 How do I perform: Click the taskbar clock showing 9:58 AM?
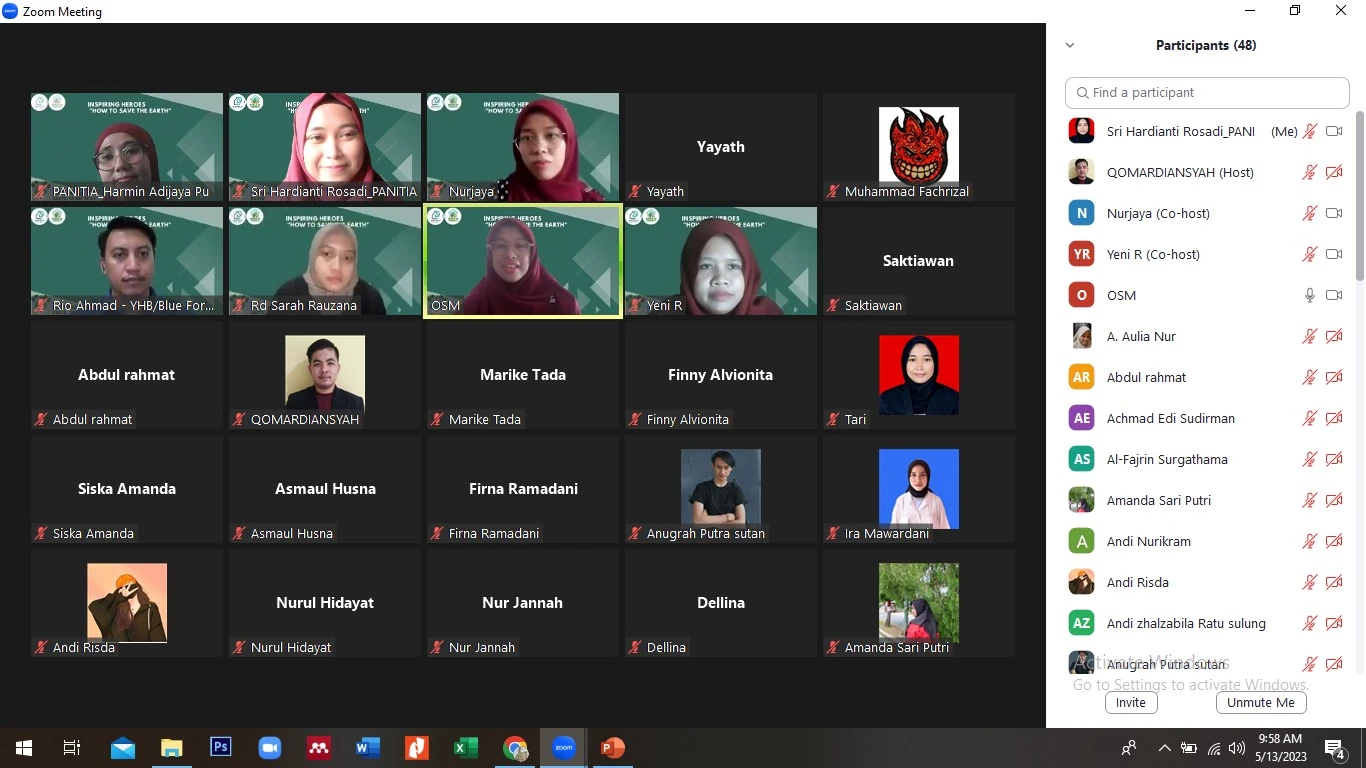[x=1280, y=747]
